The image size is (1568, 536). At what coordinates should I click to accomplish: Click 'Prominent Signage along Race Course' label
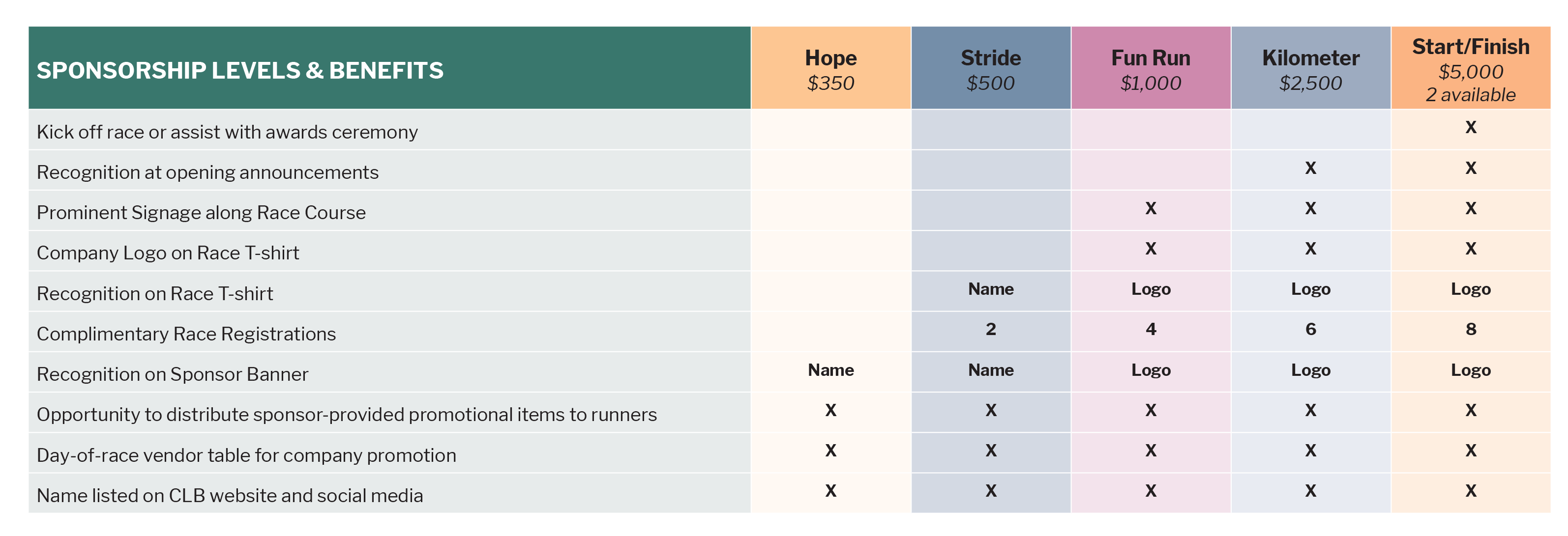click(x=201, y=212)
